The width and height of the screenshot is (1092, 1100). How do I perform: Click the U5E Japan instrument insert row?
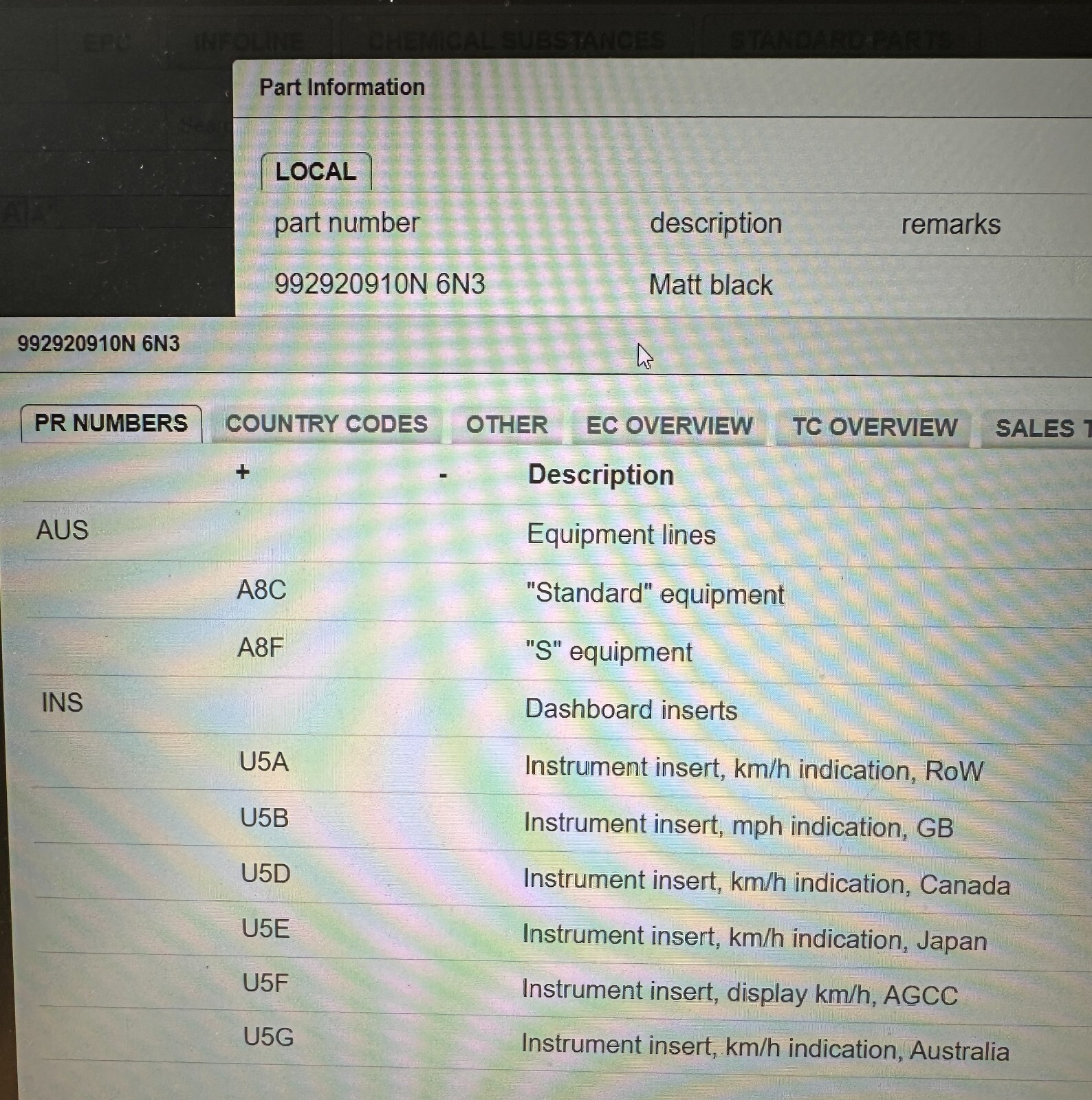pos(754,938)
